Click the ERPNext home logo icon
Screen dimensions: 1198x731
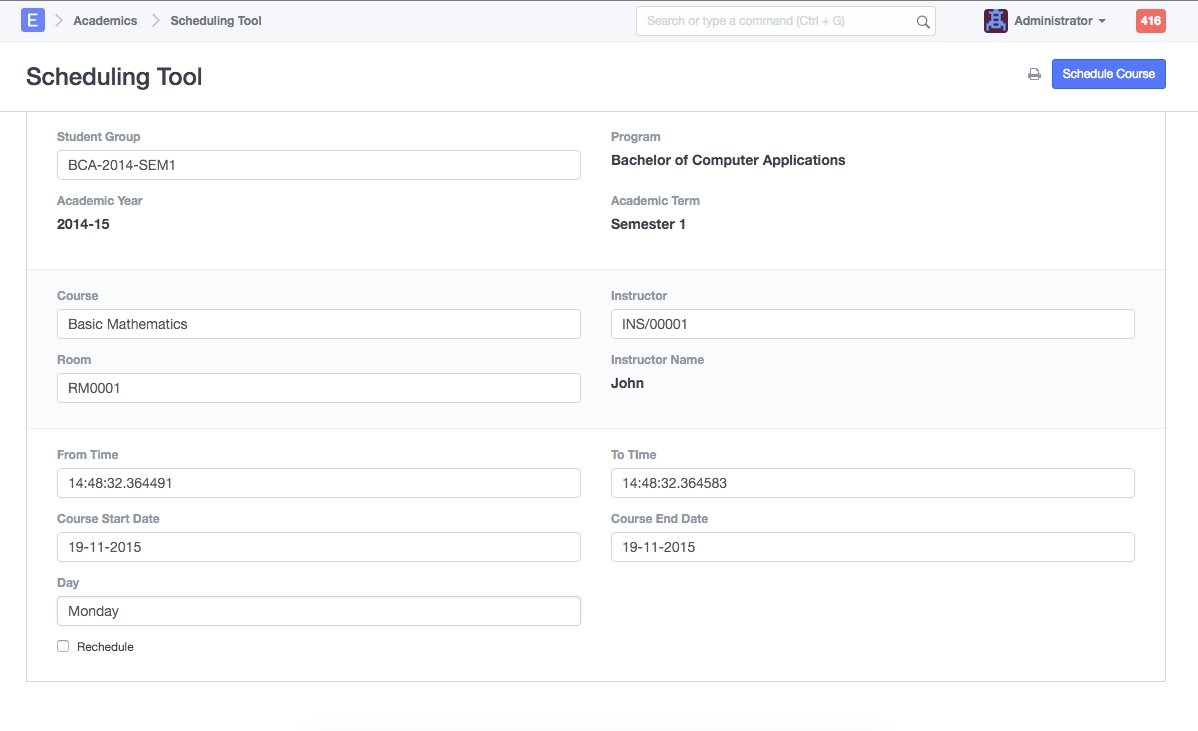tap(32, 20)
